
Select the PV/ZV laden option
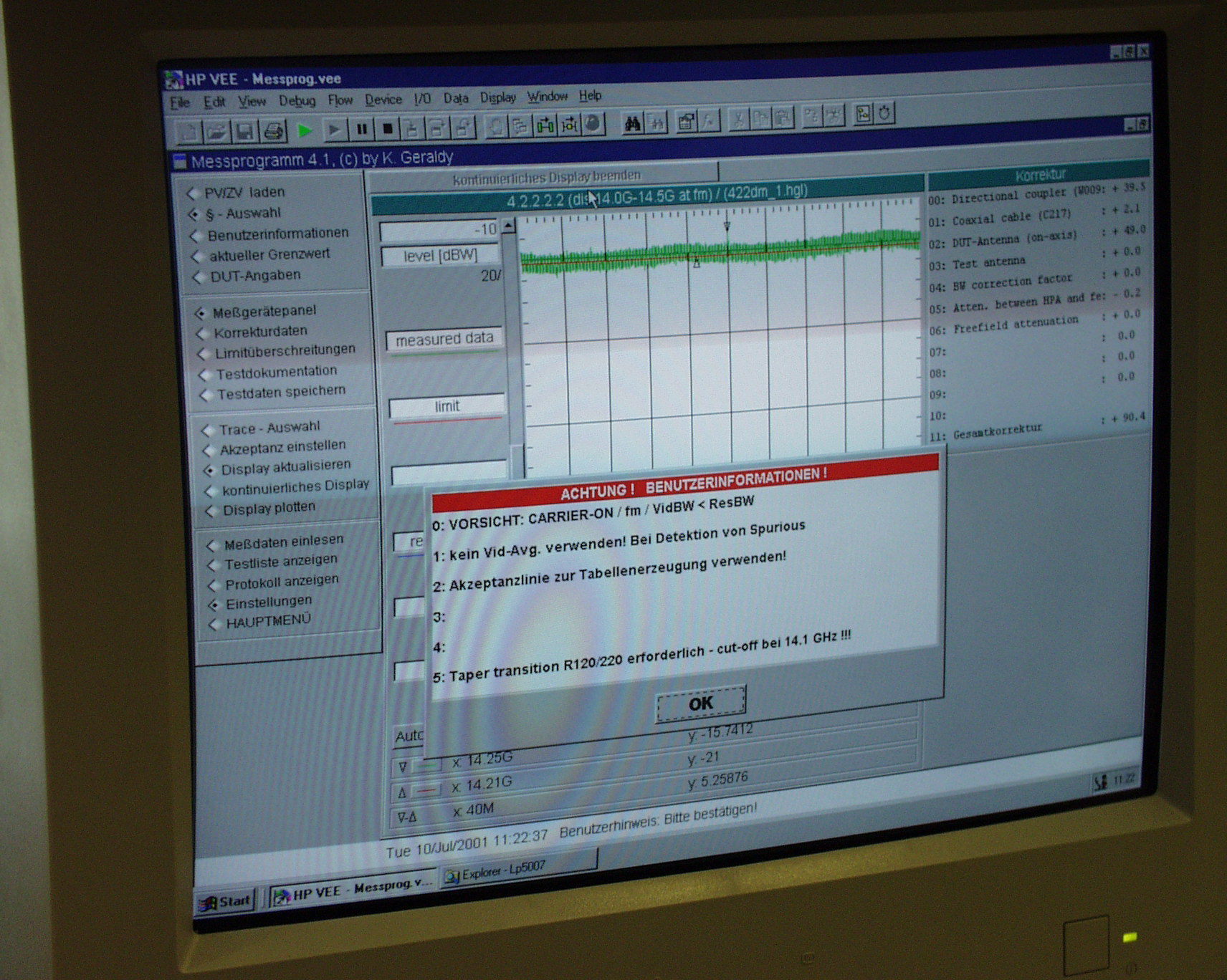click(237, 193)
